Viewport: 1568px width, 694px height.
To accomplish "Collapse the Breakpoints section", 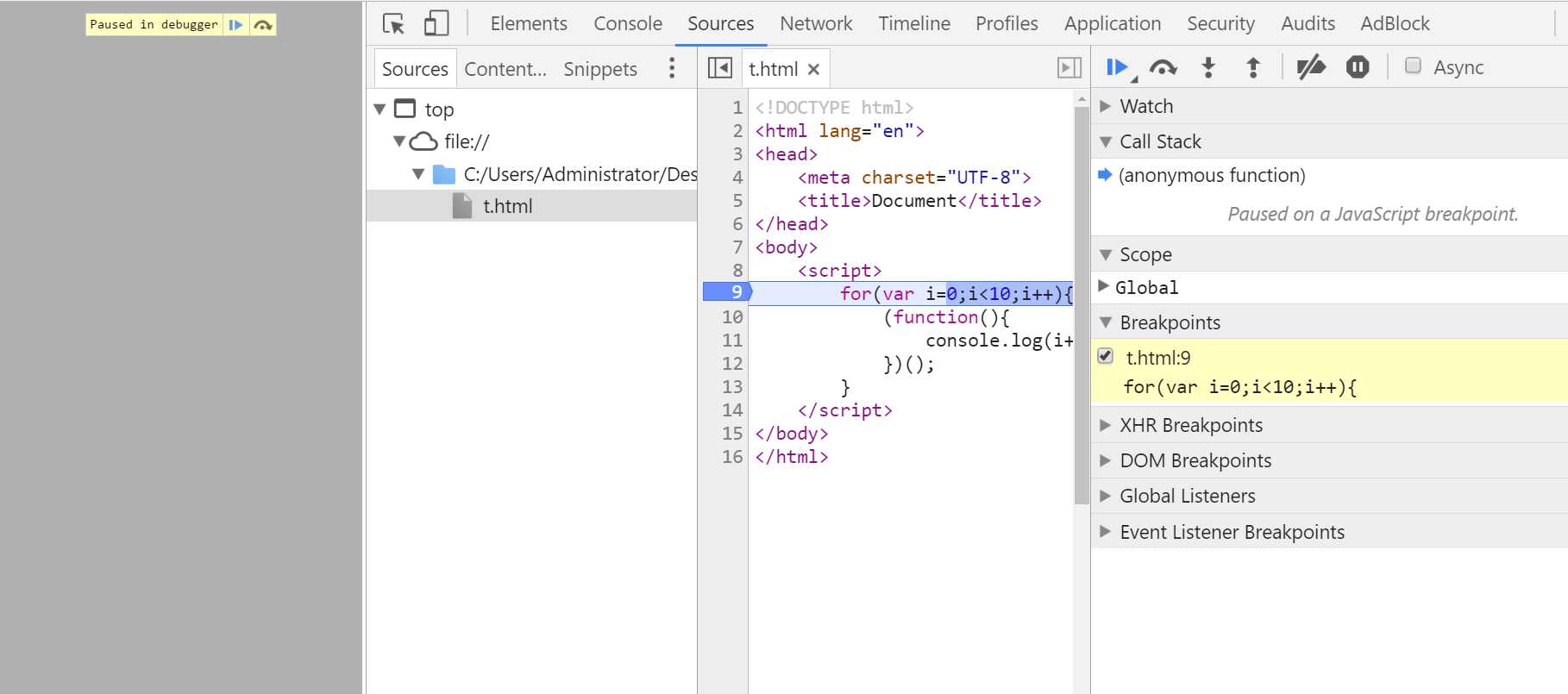I will coord(1105,322).
